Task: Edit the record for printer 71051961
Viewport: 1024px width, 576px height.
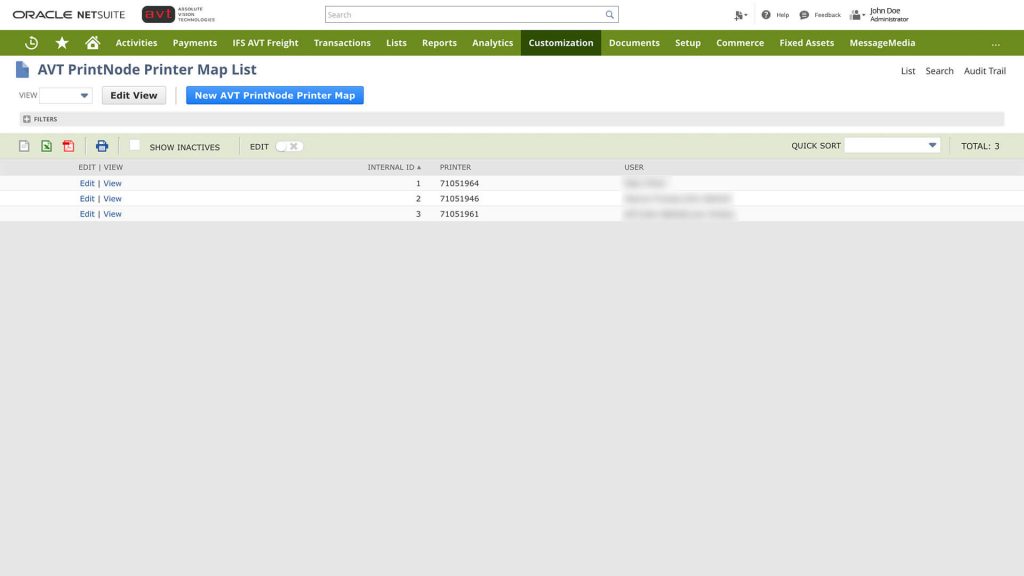Action: (x=87, y=214)
